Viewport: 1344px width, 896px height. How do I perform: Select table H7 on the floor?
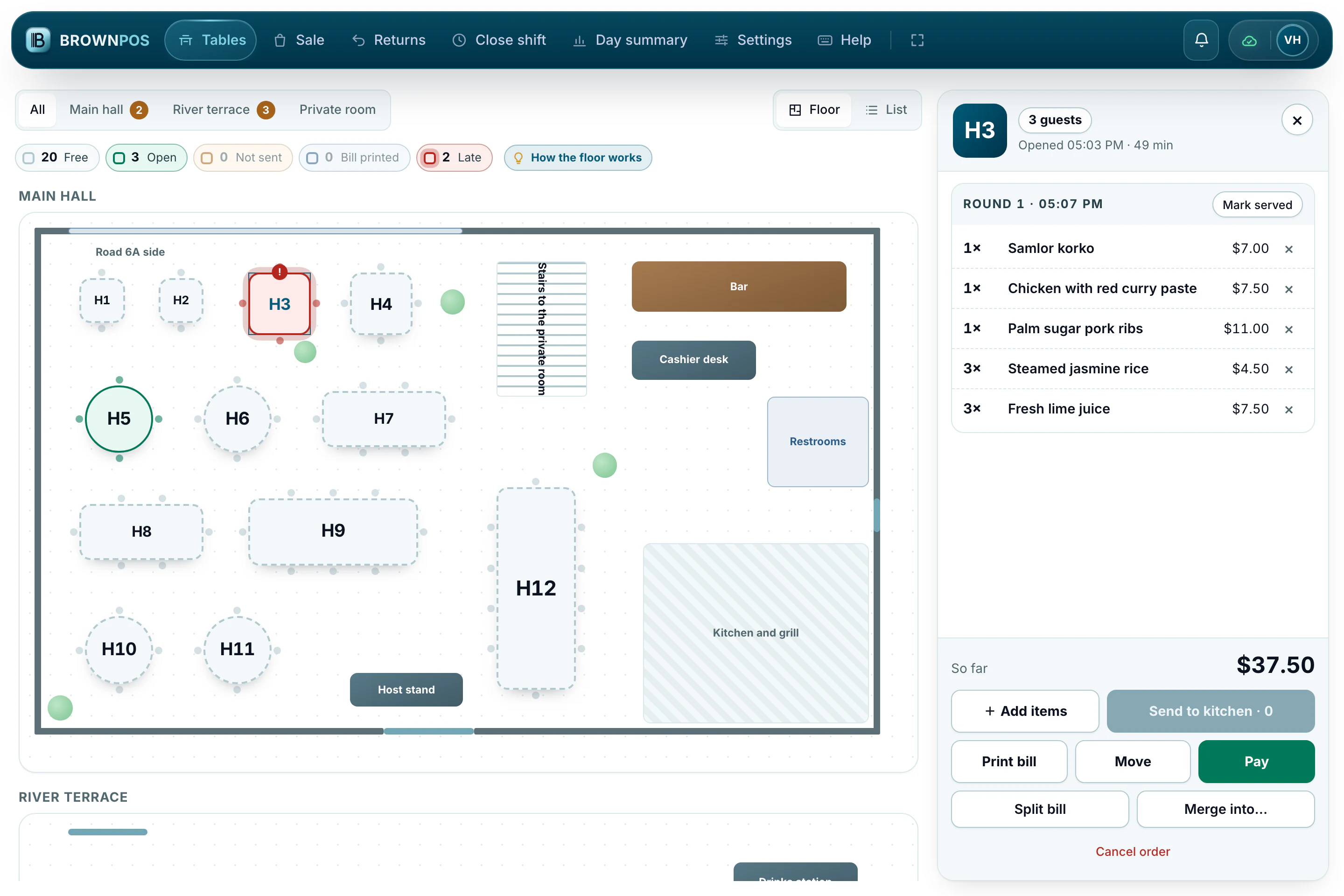(x=384, y=419)
